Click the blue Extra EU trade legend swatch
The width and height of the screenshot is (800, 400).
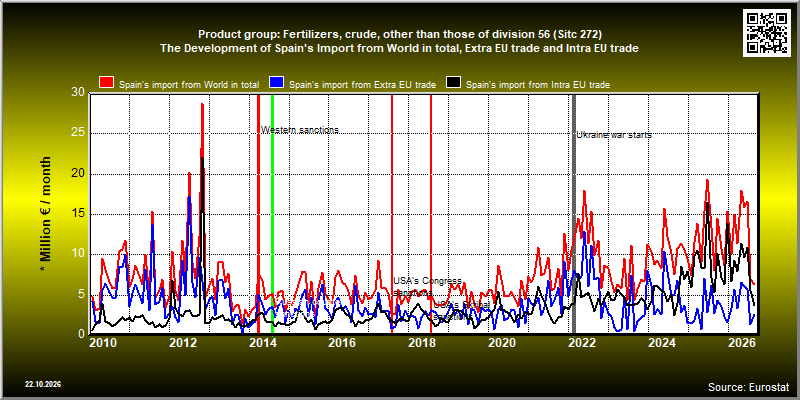pos(277,83)
